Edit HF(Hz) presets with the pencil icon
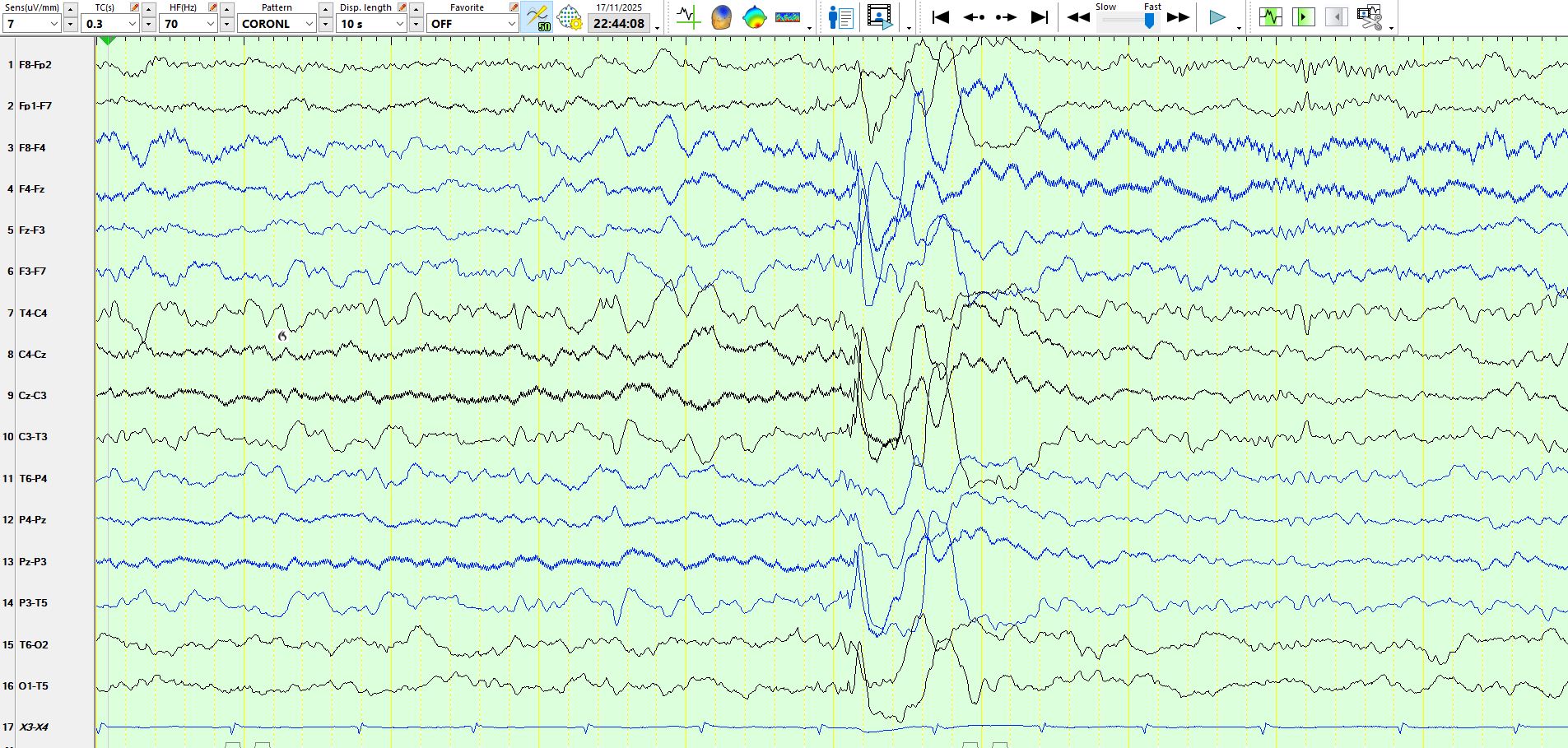This screenshot has width=1568, height=748. [213, 7]
